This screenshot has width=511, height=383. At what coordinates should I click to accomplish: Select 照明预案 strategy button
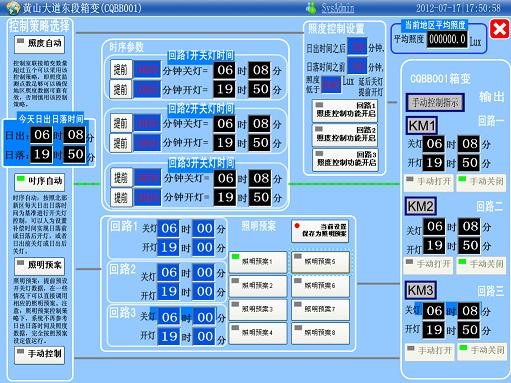pos(39,266)
